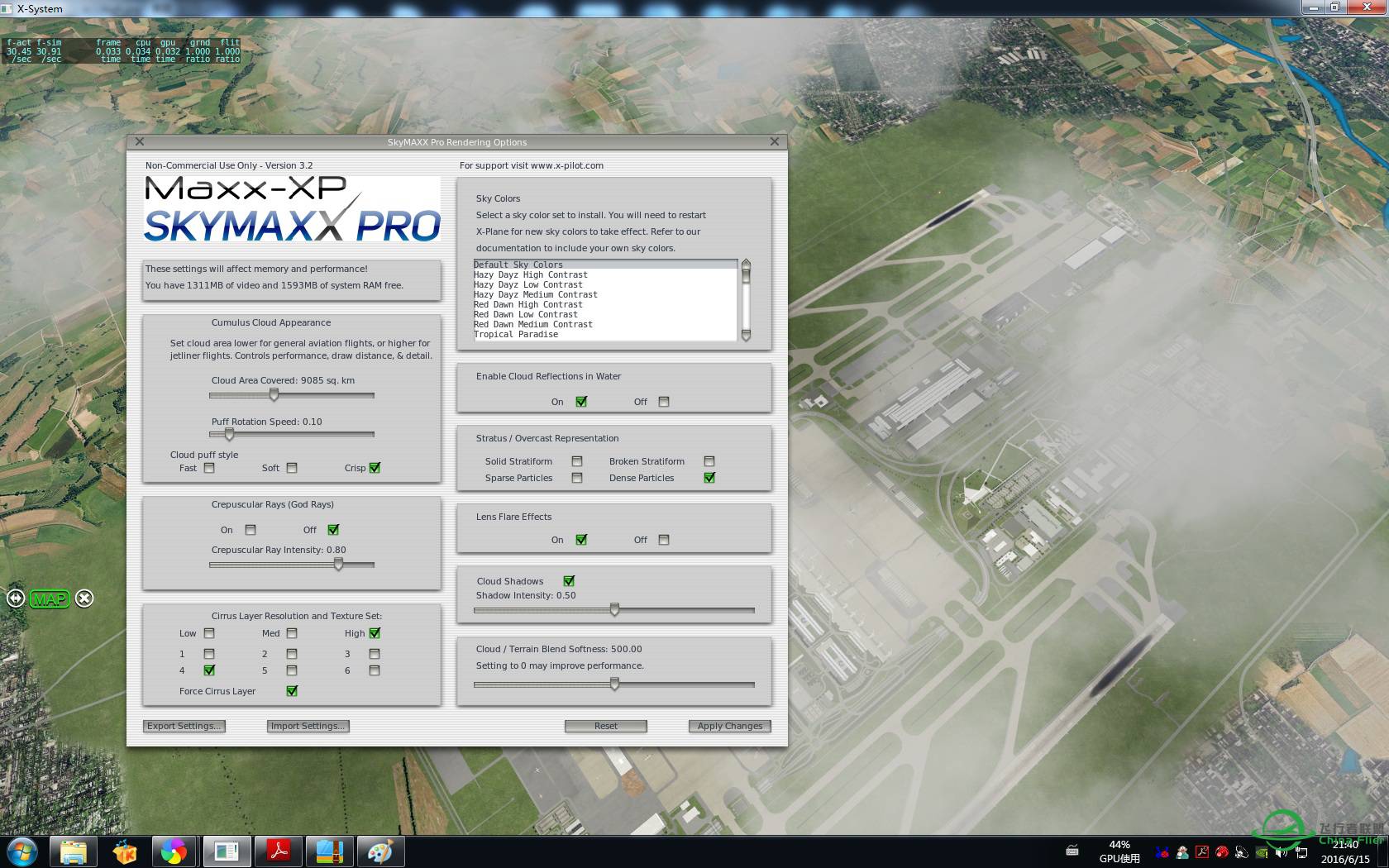Enable Fast cloud puff style
The image size is (1389, 868).
pos(209,468)
